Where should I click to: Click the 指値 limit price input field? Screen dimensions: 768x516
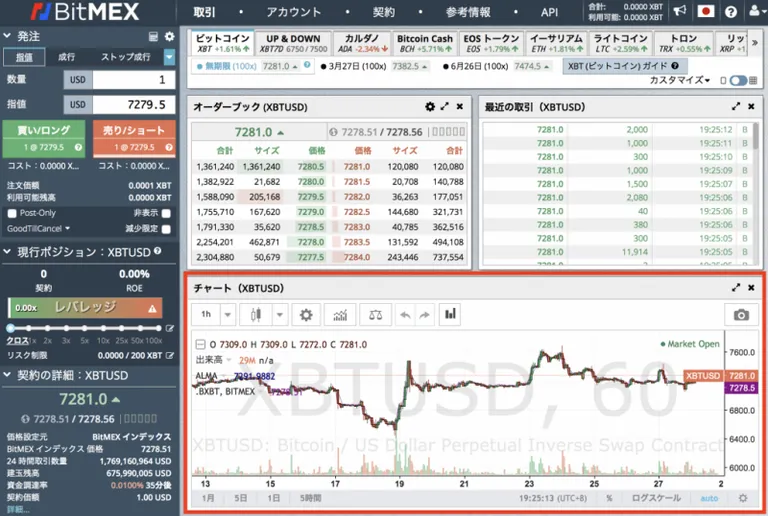134,105
